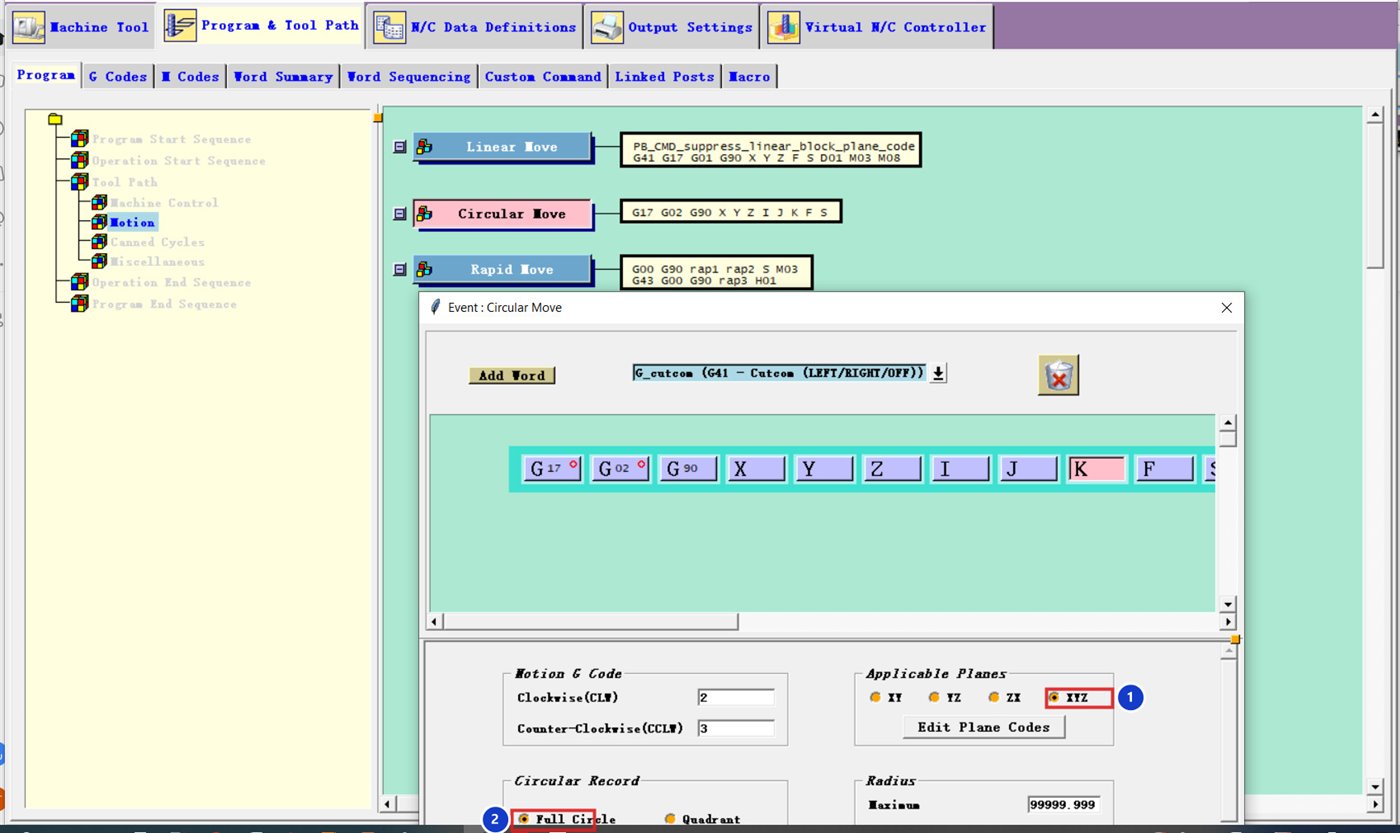Select the G17 word block

click(553, 469)
